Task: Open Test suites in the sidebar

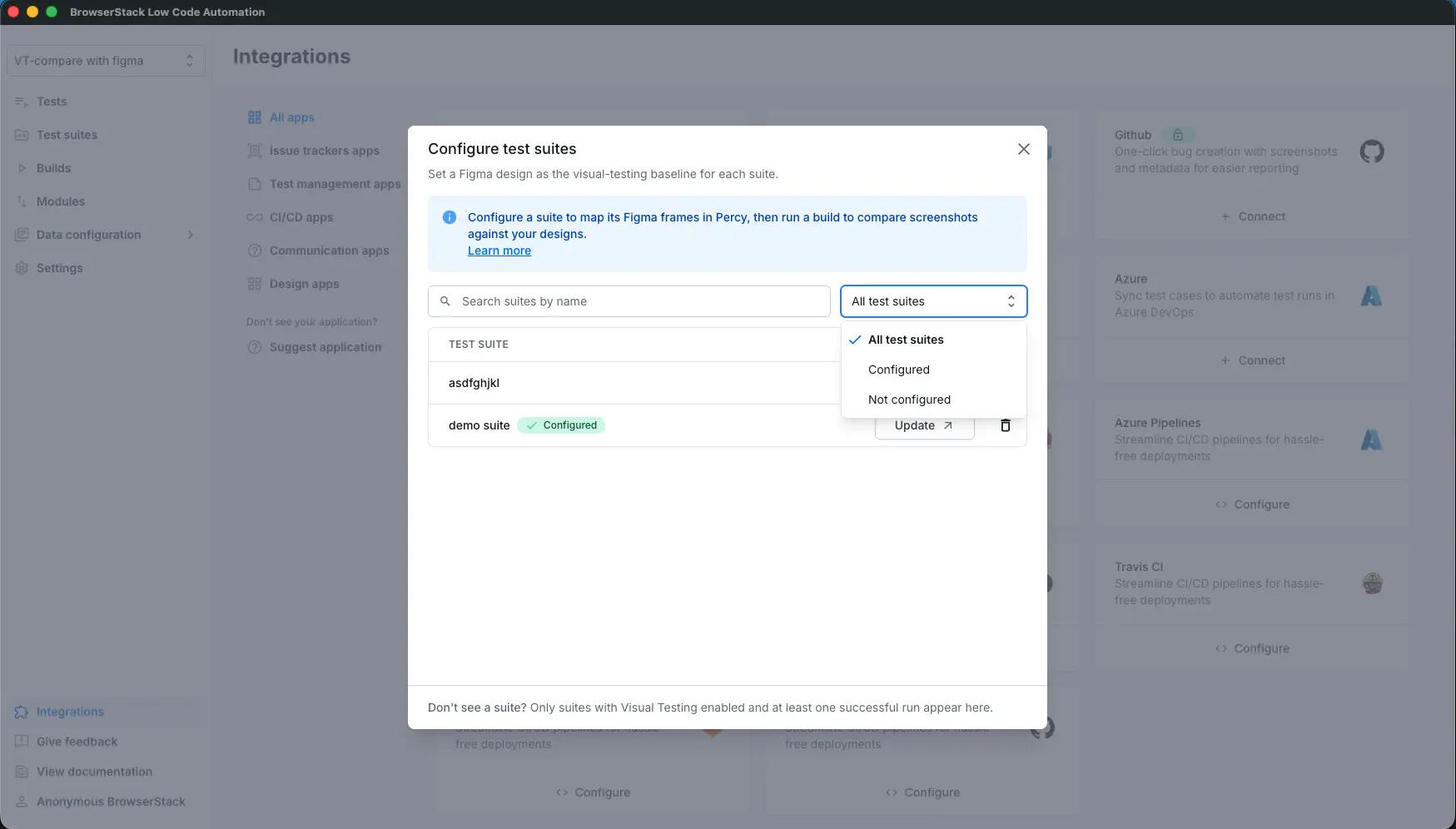Action: coord(67,135)
